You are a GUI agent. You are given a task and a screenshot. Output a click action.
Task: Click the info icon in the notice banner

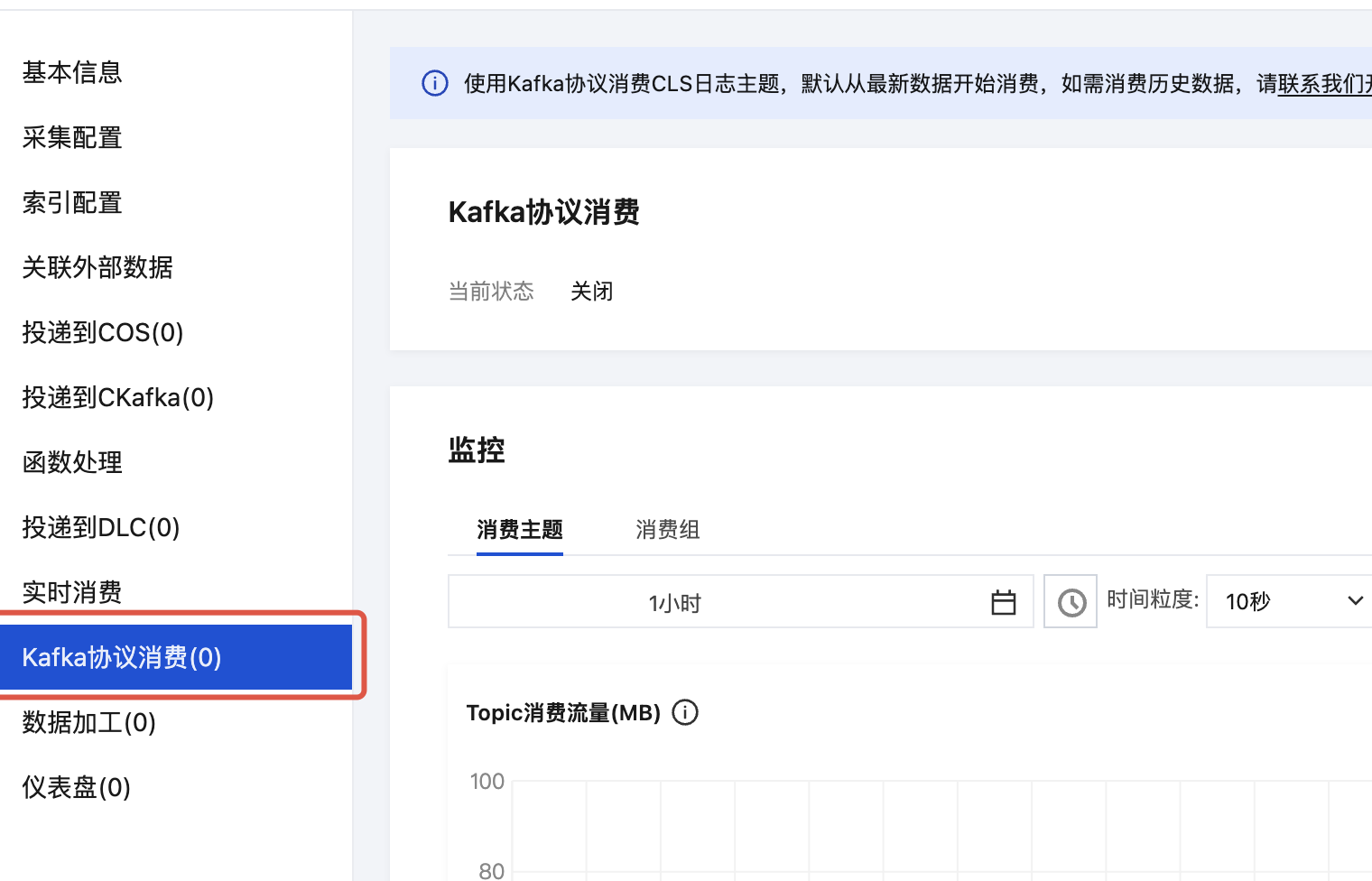point(435,84)
